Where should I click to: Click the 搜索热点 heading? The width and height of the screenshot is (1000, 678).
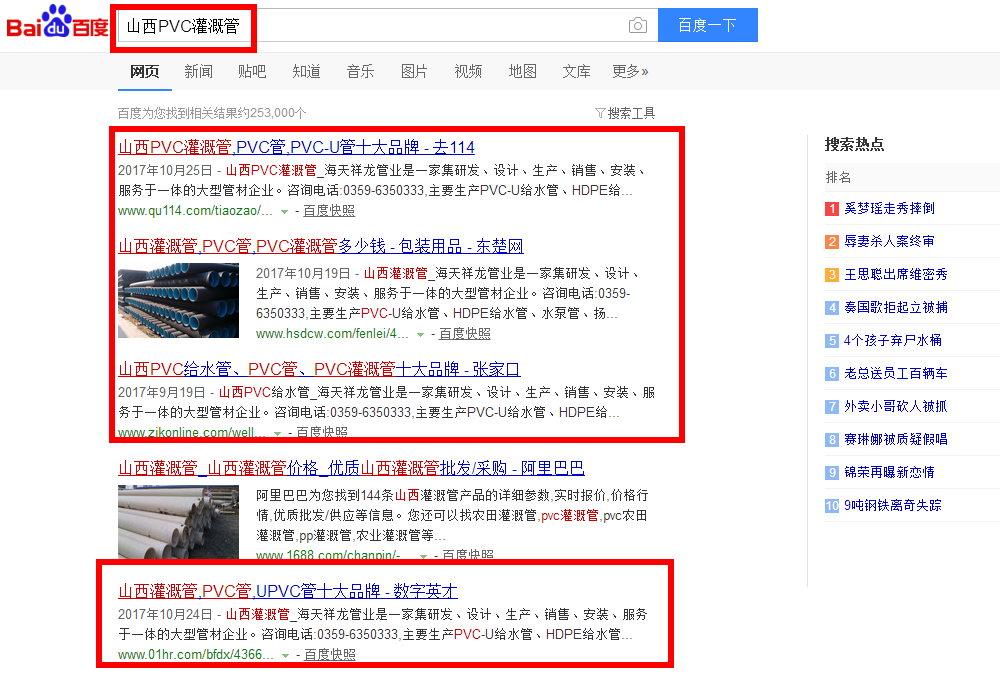point(855,144)
